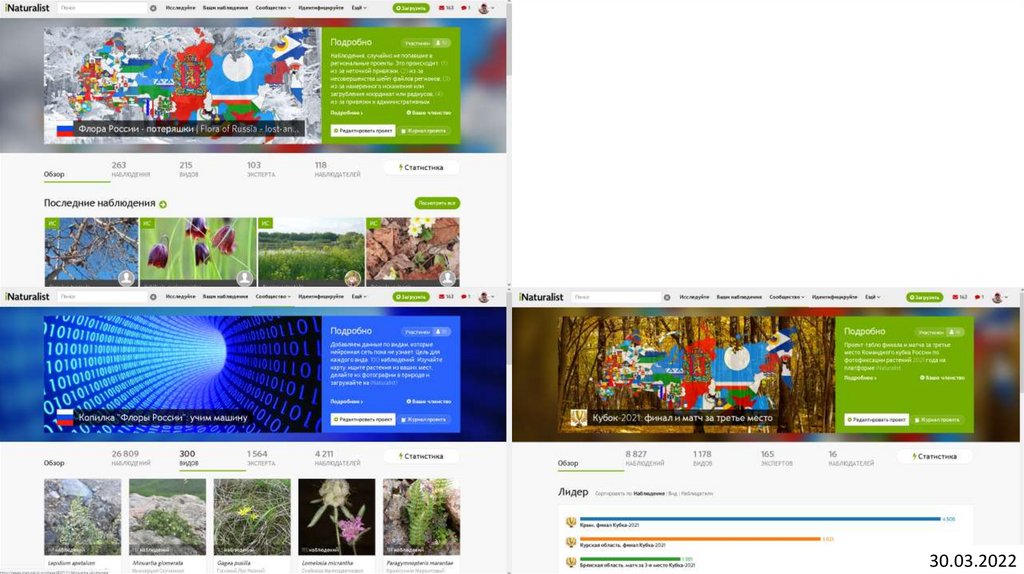
Task: Click observer avatar on bare branches observation photo
Action: click(126, 278)
